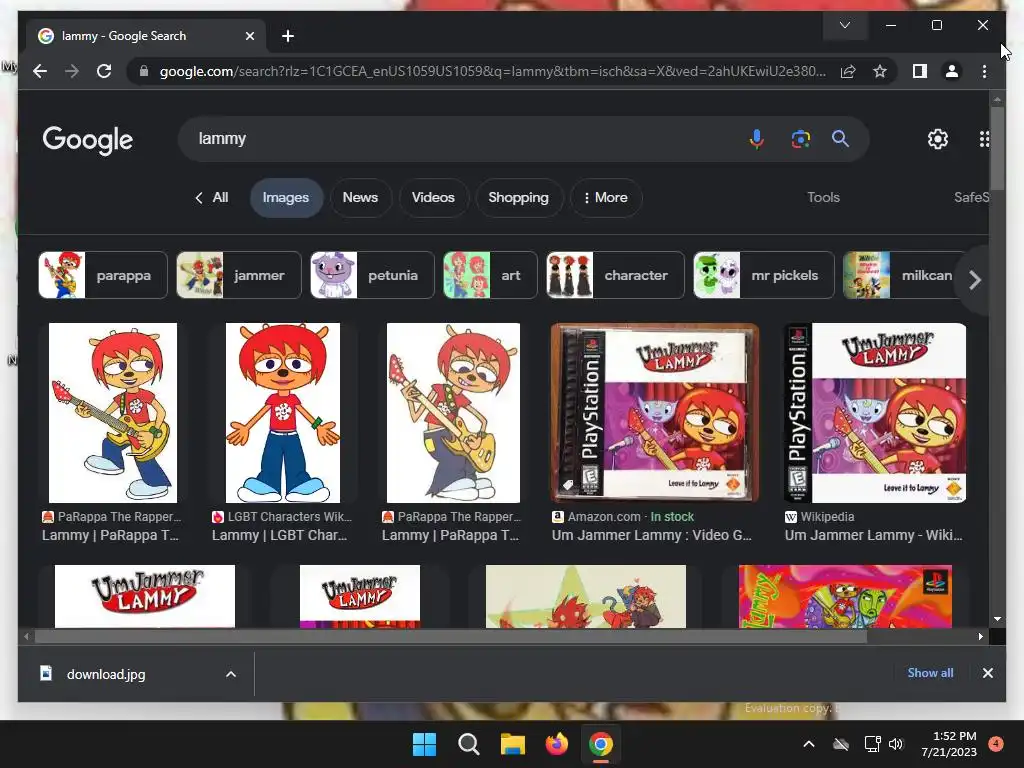Filter images by 'mr pickels' chip
This screenshot has height=768, width=1024.
pos(763,275)
